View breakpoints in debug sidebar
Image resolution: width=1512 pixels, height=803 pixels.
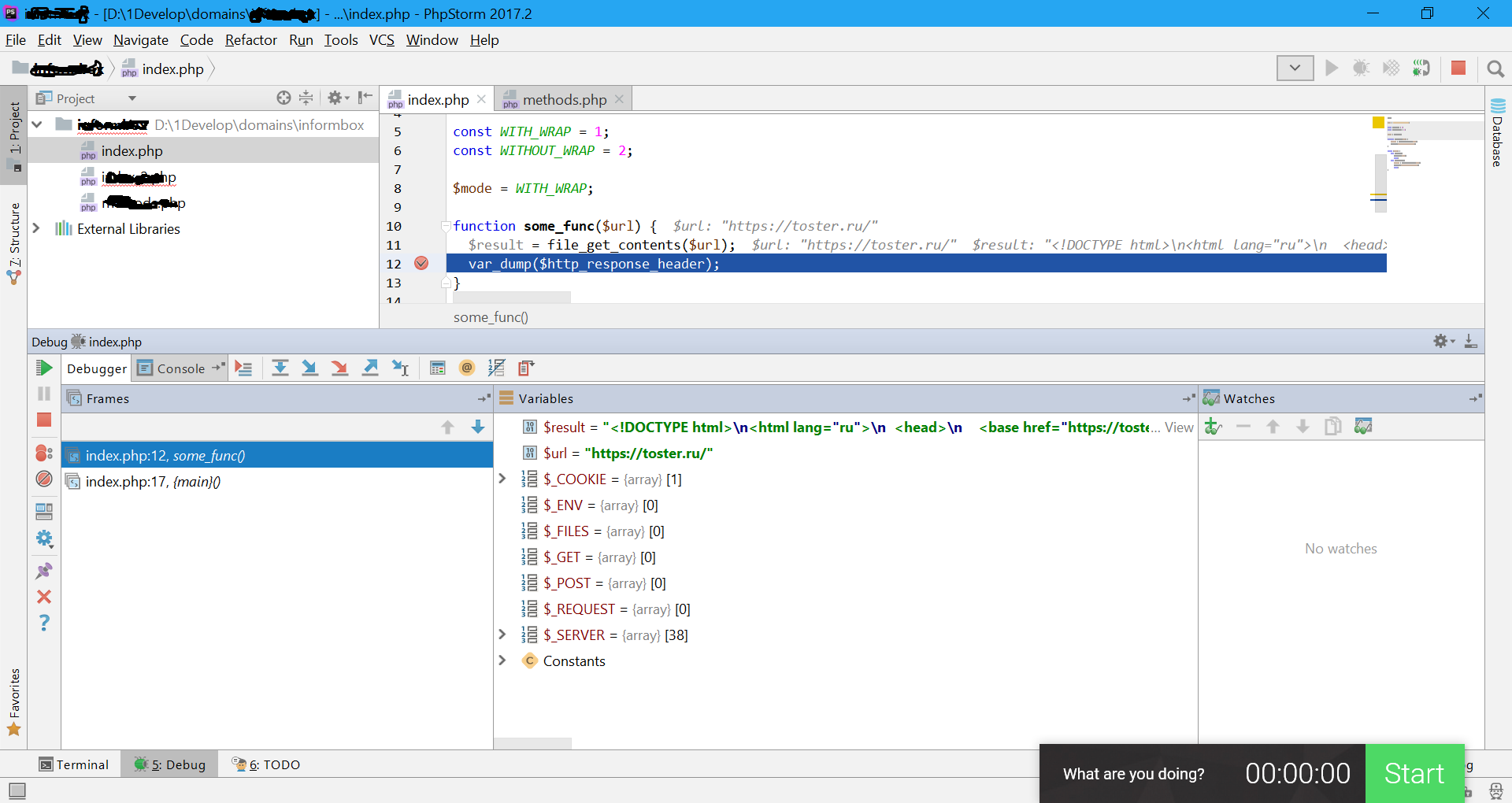click(44, 453)
